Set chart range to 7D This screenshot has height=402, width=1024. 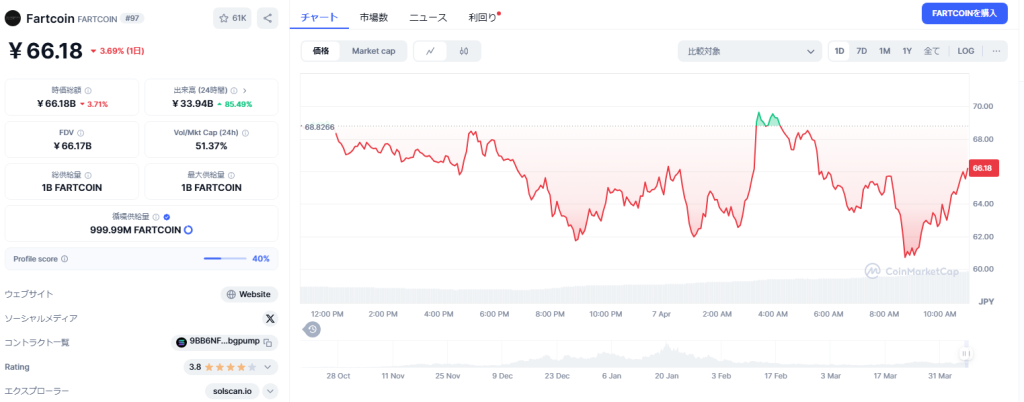(861, 51)
